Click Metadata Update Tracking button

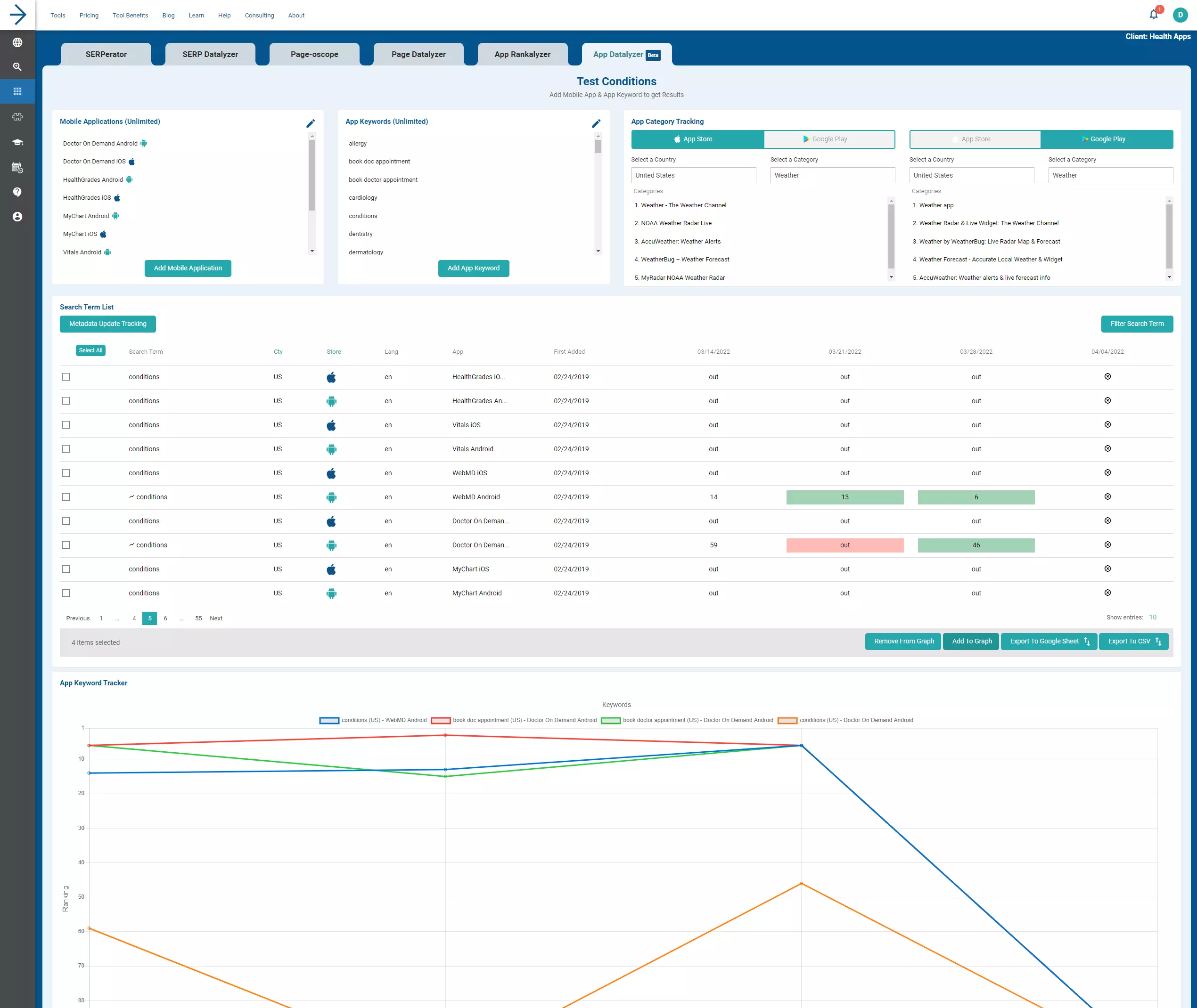(107, 323)
